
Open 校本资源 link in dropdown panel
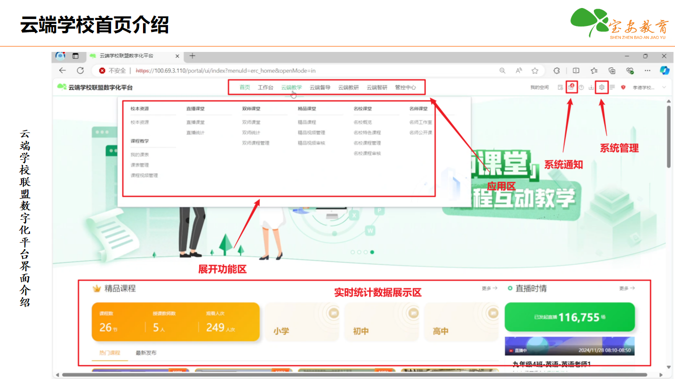point(139,122)
